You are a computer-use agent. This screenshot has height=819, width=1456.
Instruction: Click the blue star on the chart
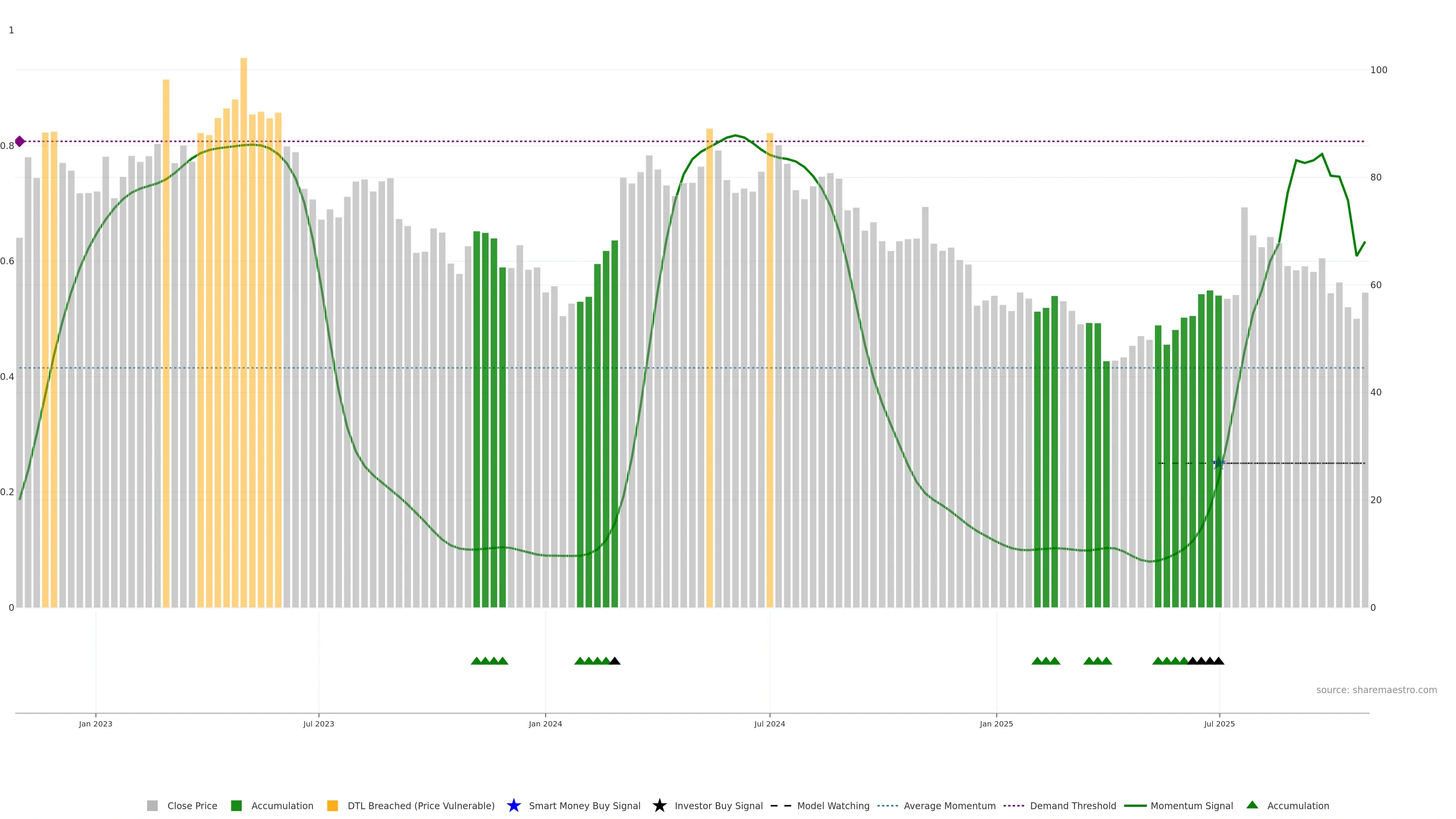pos(1219,463)
